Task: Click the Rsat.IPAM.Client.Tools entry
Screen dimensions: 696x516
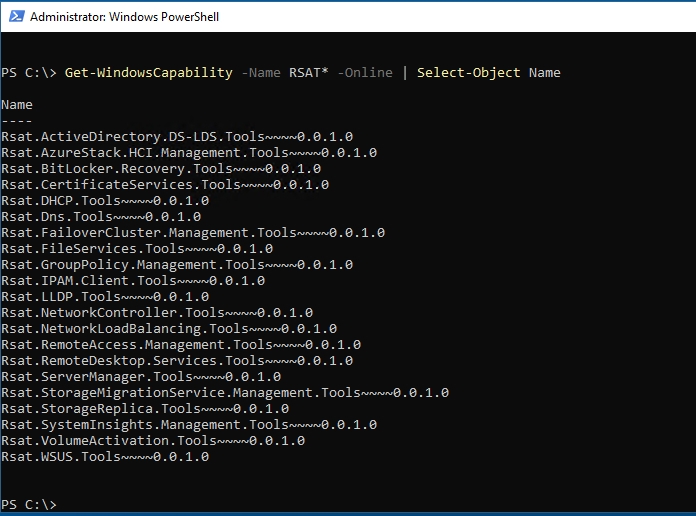Action: coord(133,281)
